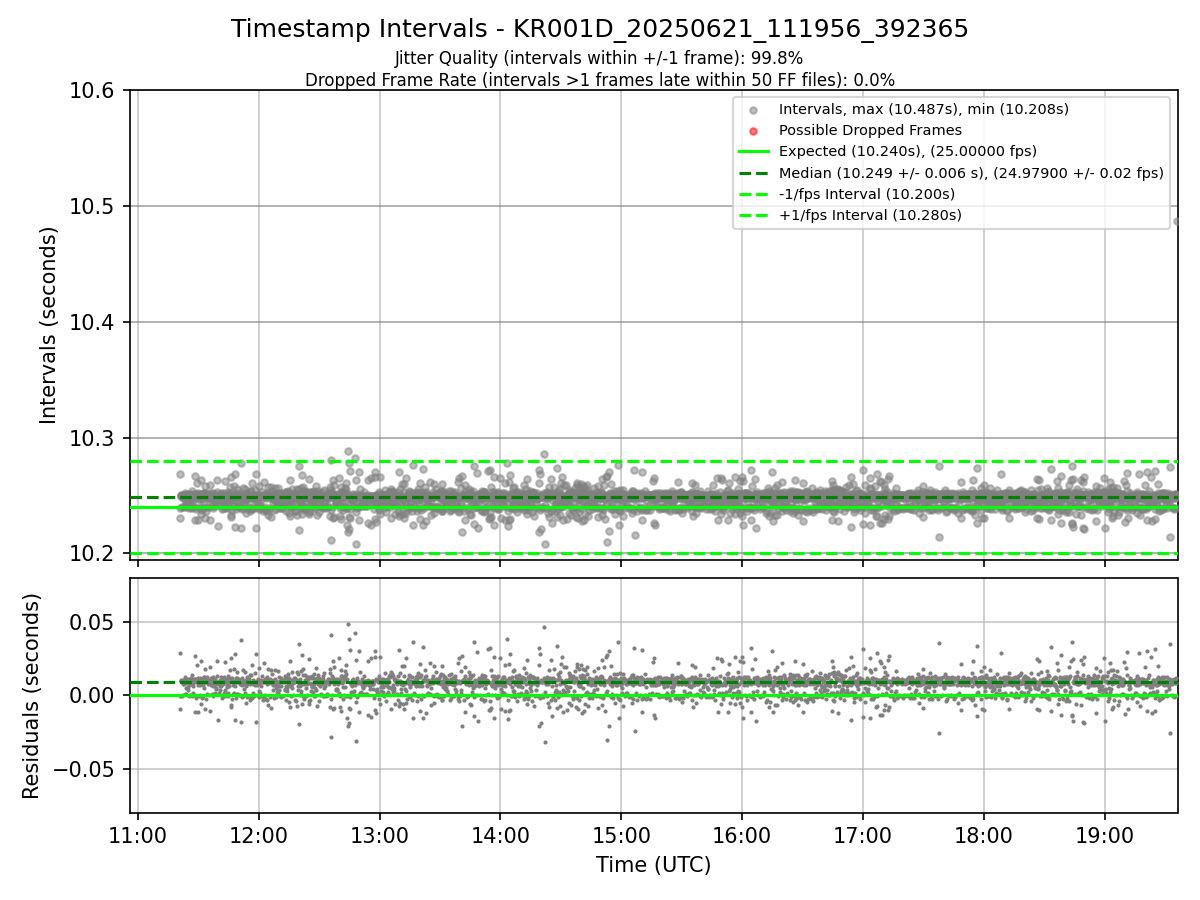
Task: Click the 'Intervals (seconds)' y-axis label
Action: [49, 324]
